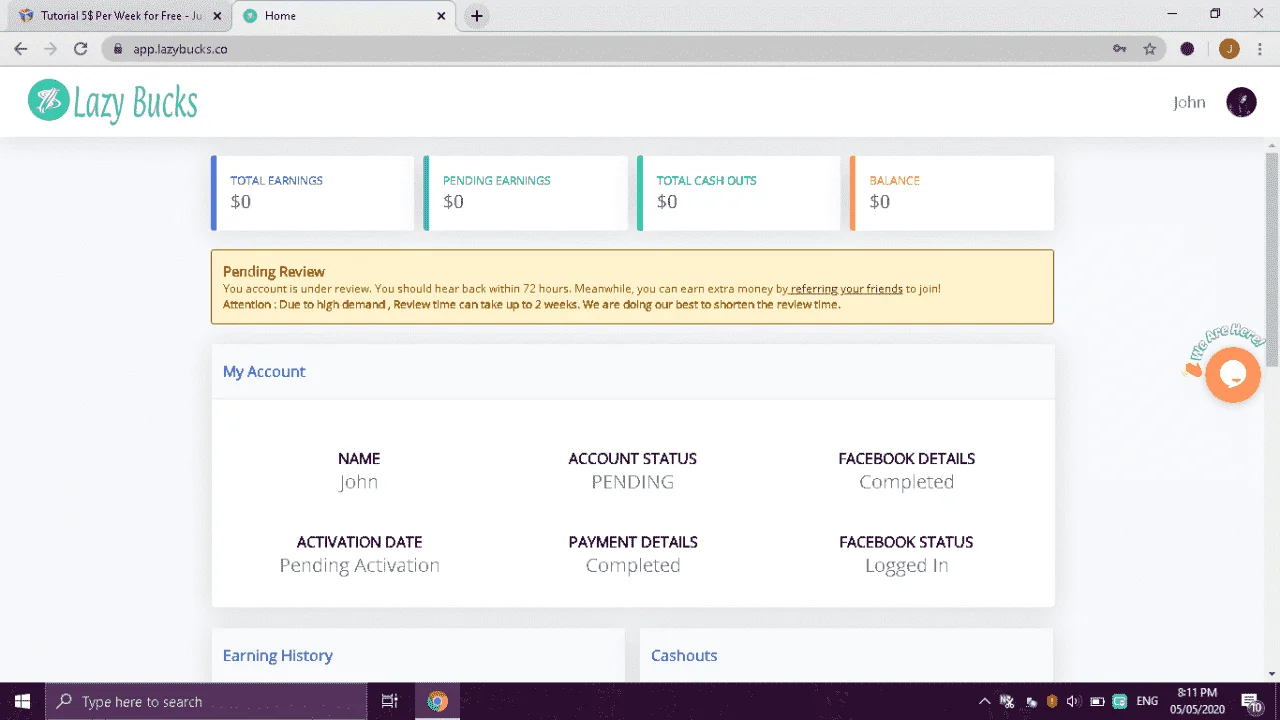Click the Cashouts heading
Viewport: 1280px width, 720px height.
click(x=684, y=655)
